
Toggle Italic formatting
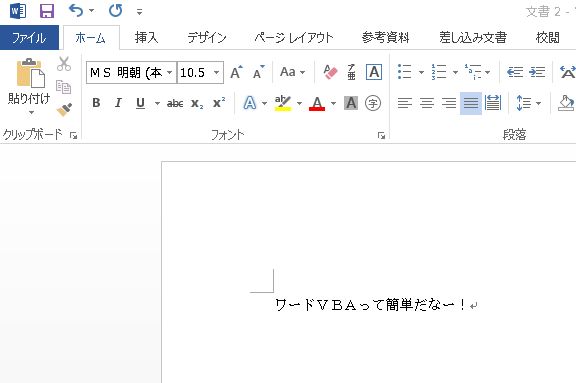point(118,103)
